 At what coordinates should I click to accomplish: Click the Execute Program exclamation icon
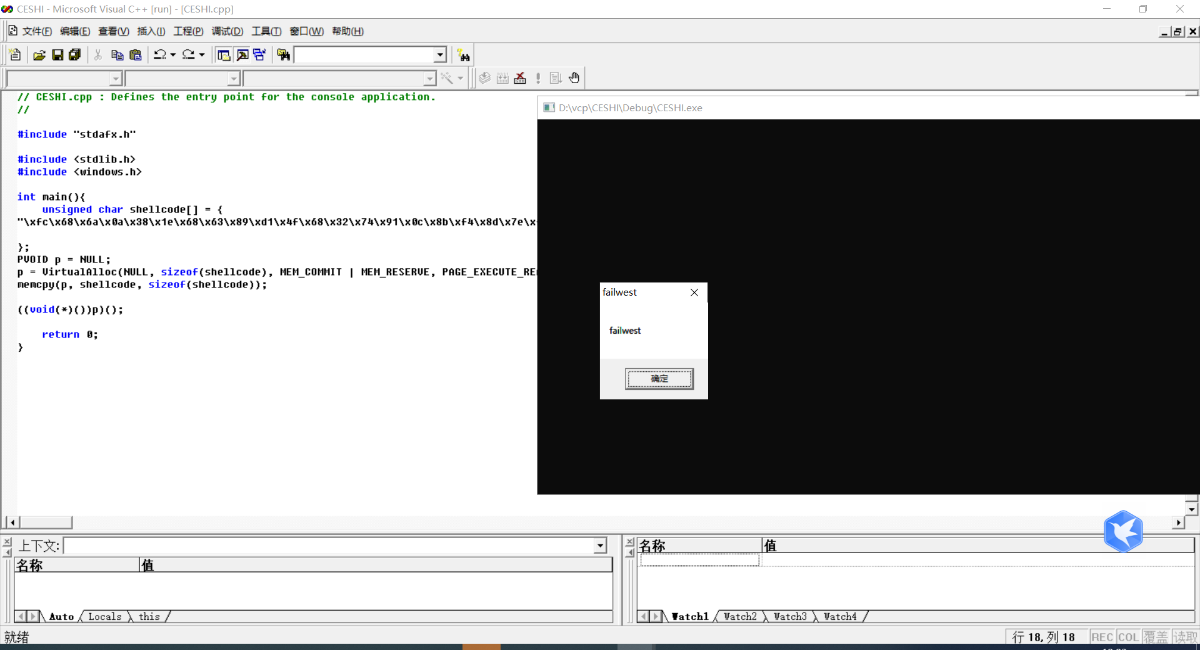(538, 78)
